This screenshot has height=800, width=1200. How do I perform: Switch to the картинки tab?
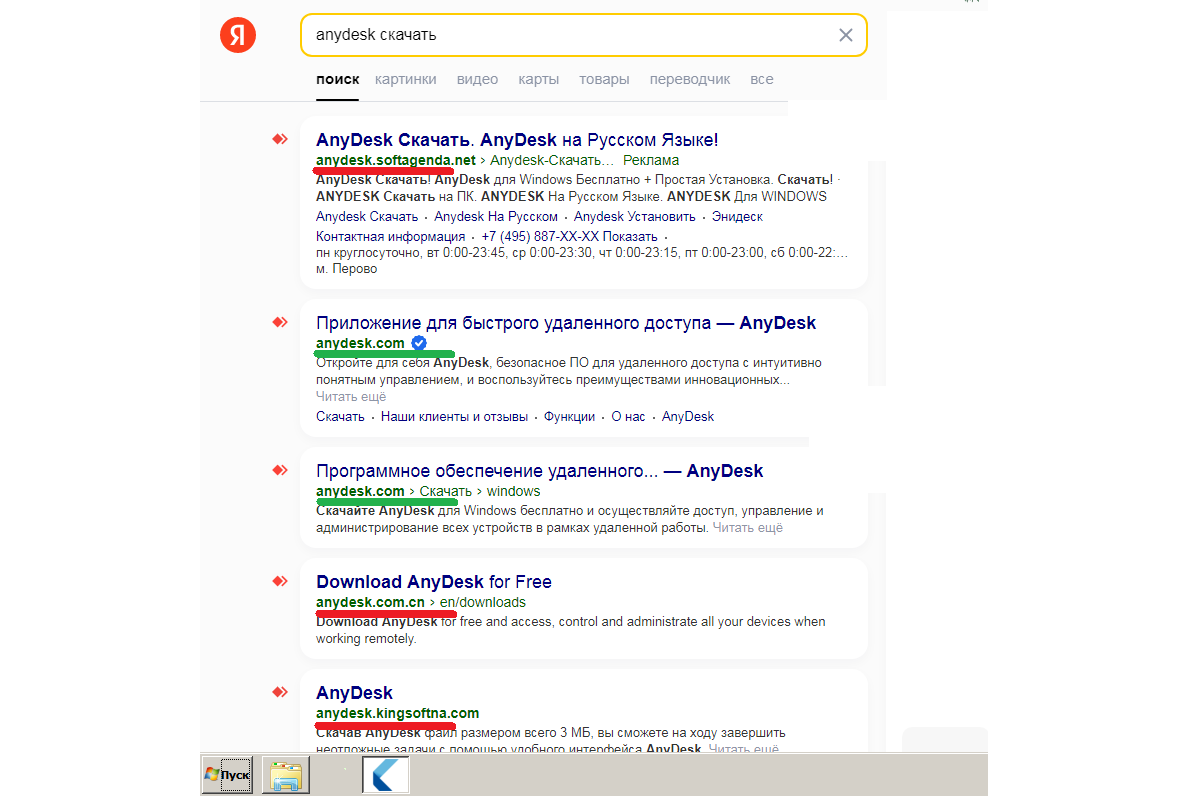406,79
